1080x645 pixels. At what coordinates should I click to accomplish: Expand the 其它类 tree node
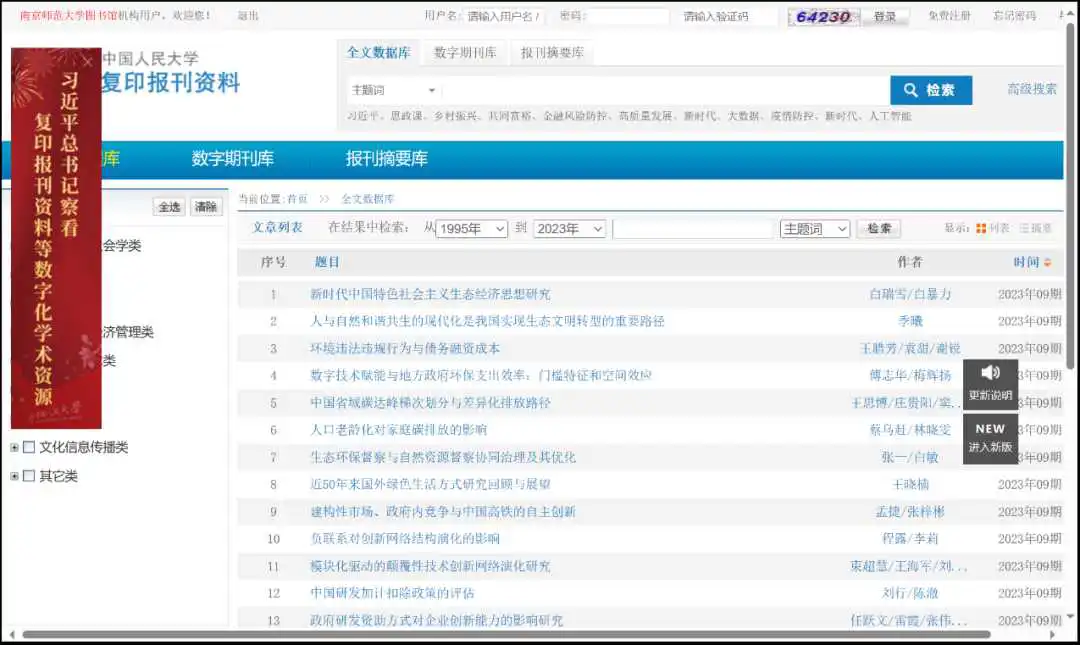[x=14, y=475]
